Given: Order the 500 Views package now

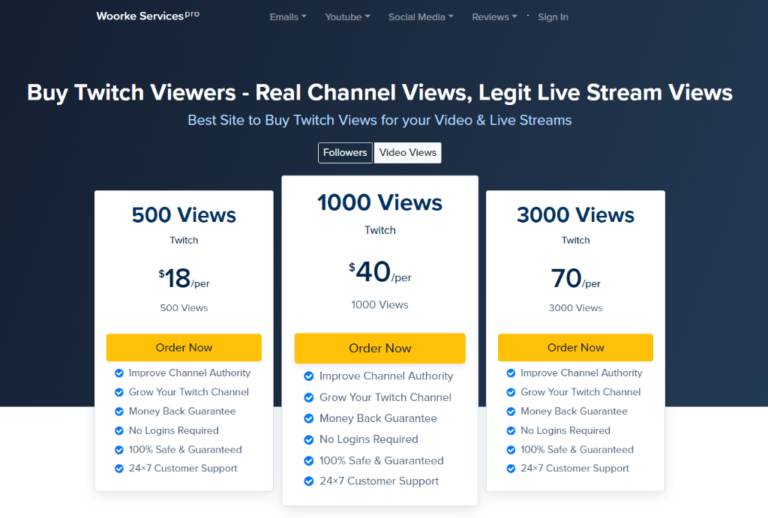Looking at the screenshot, I should coord(184,348).
